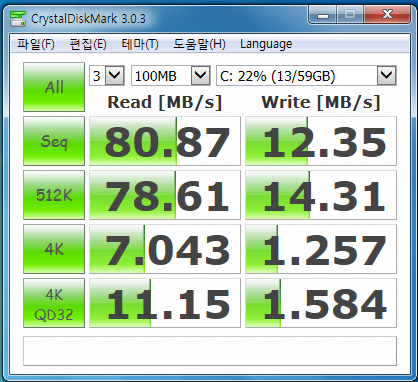Open the 테마(T) menu
Viewport: 418px width, 382px height.
click(x=140, y=44)
